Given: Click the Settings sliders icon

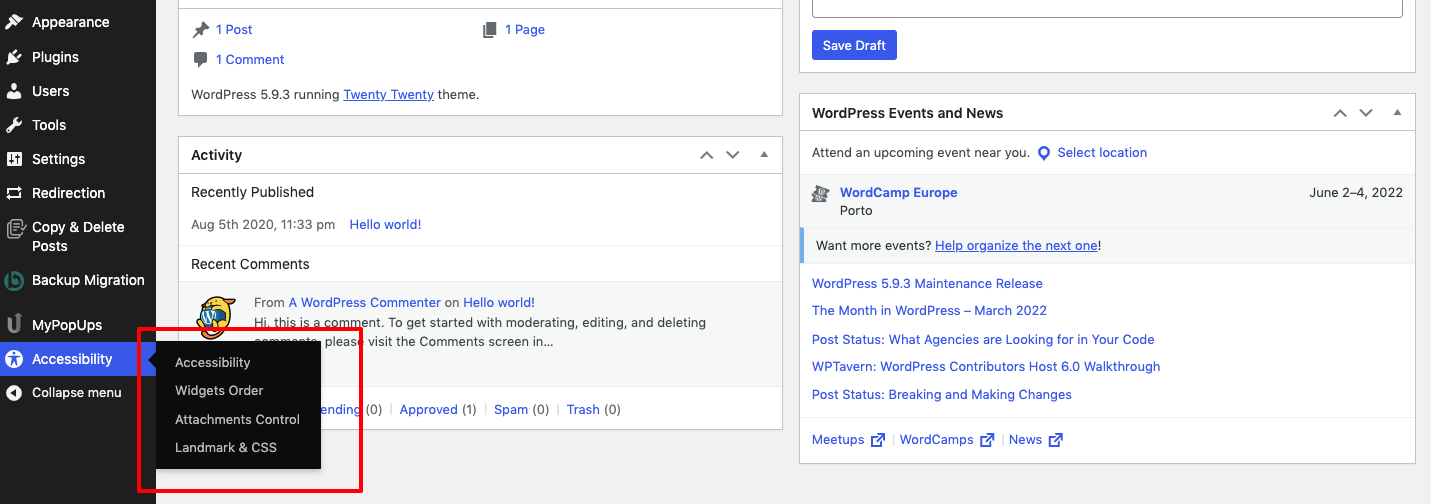Looking at the screenshot, I should click(14, 159).
